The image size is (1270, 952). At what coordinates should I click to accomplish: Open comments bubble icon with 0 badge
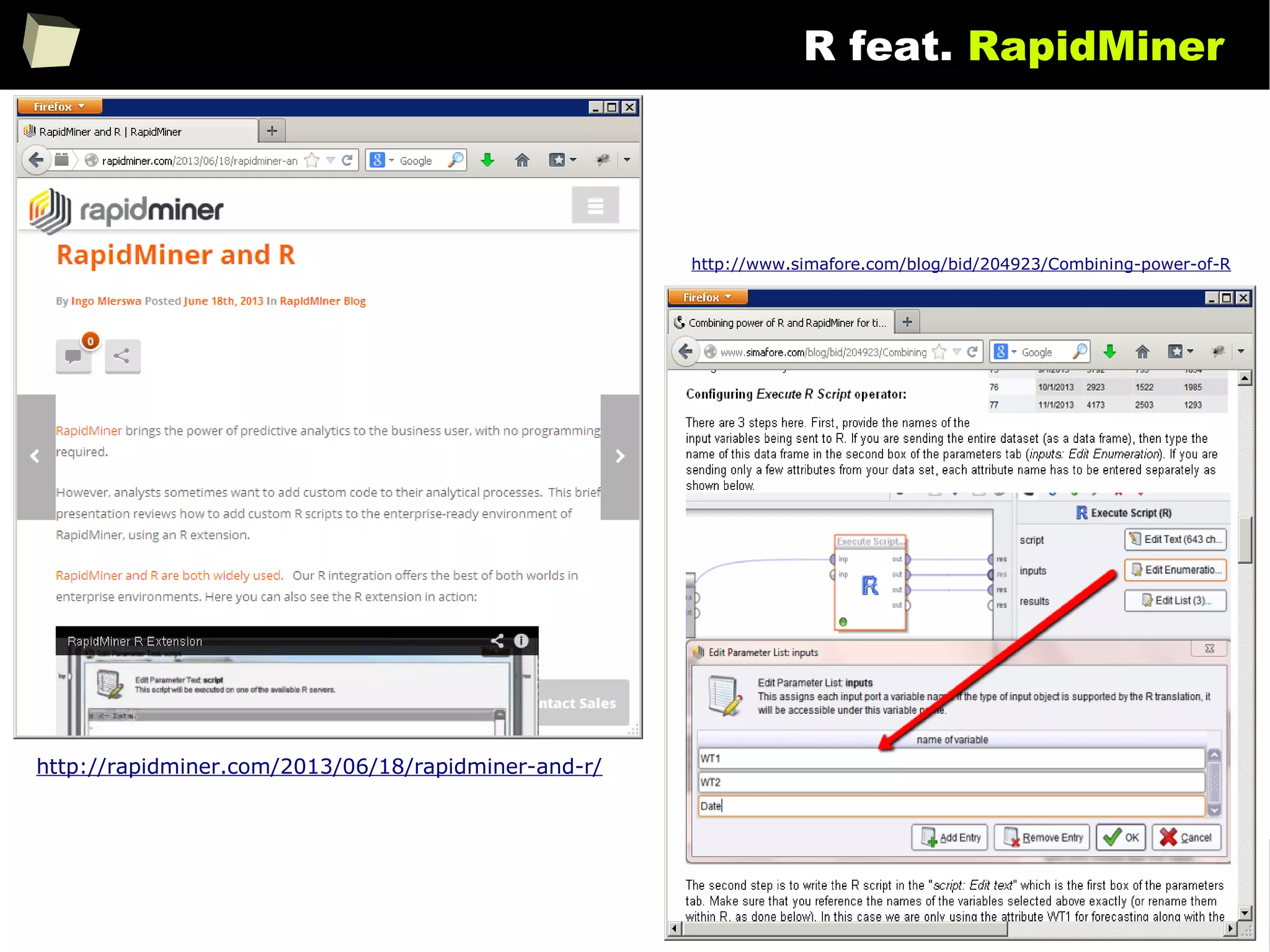pos(74,357)
